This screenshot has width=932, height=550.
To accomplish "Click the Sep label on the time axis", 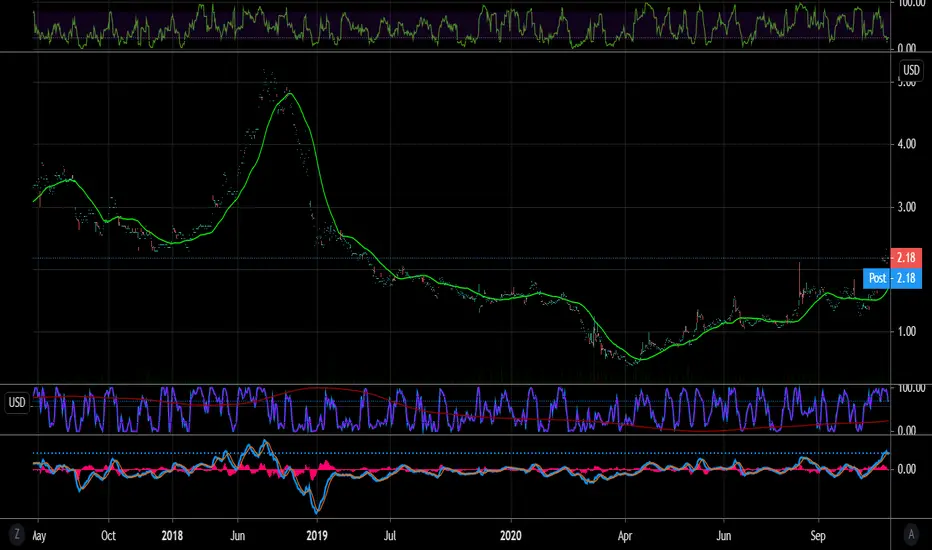I will [818, 536].
